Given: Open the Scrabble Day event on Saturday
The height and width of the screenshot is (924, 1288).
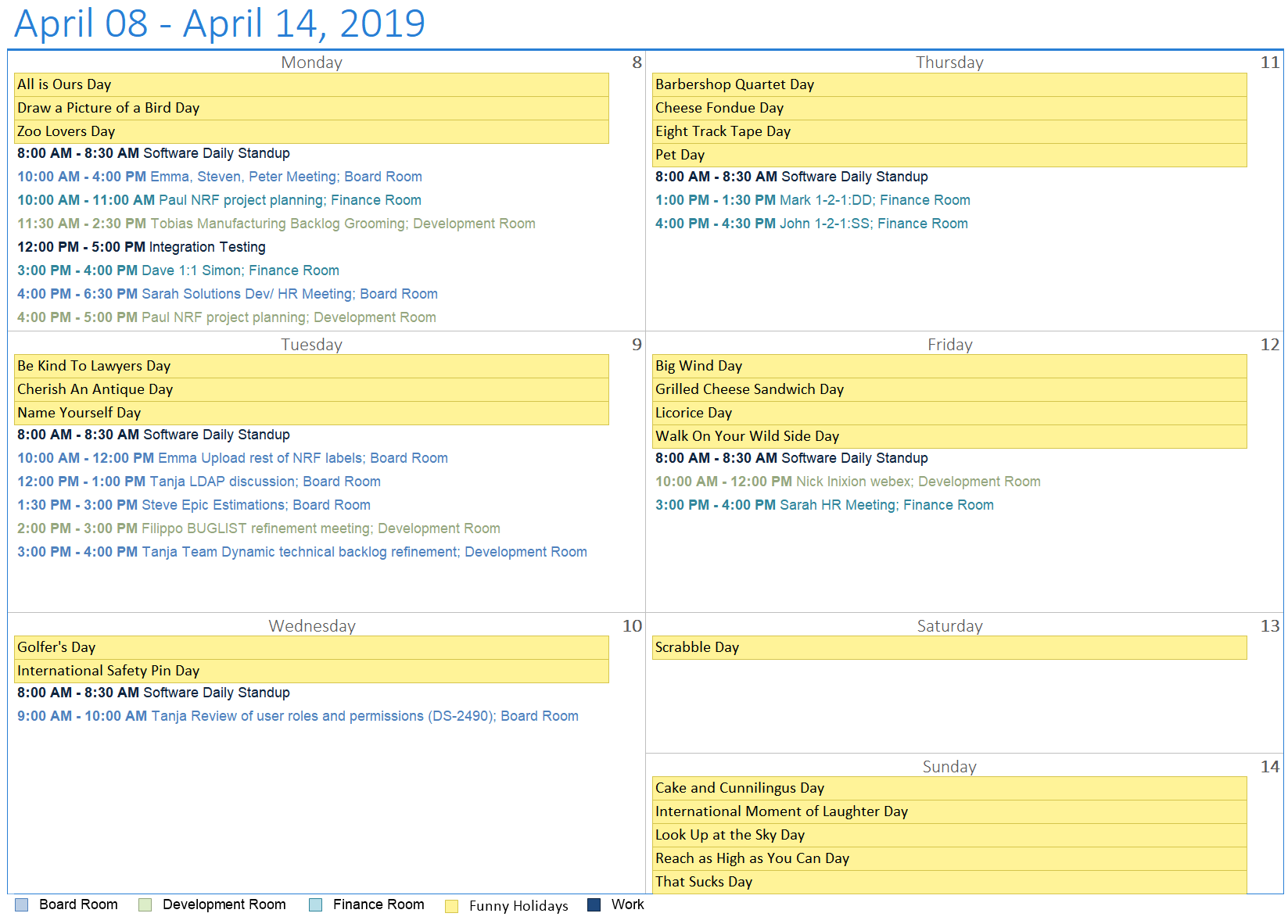Looking at the screenshot, I should tap(697, 647).
